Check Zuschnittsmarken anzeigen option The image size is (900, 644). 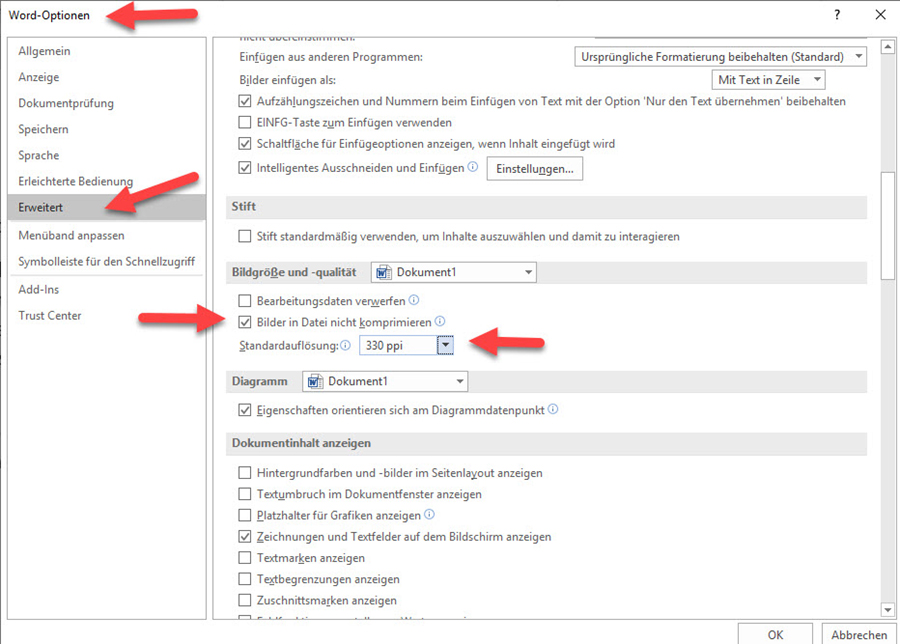[245, 600]
